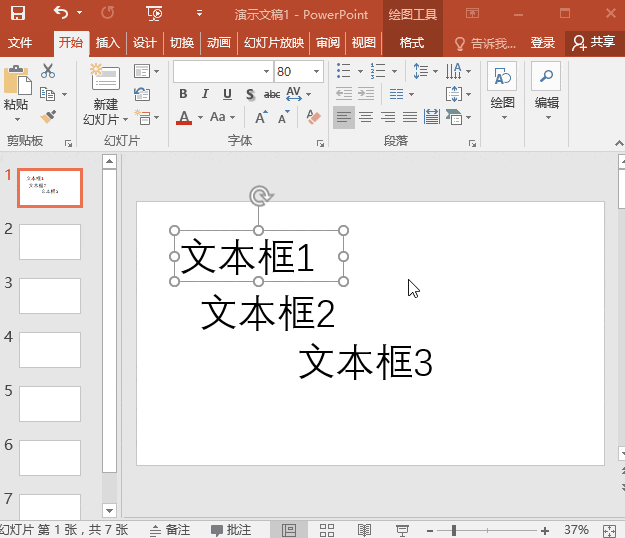Open the font color dropdown arrow
The image size is (625, 538).
pos(200,118)
